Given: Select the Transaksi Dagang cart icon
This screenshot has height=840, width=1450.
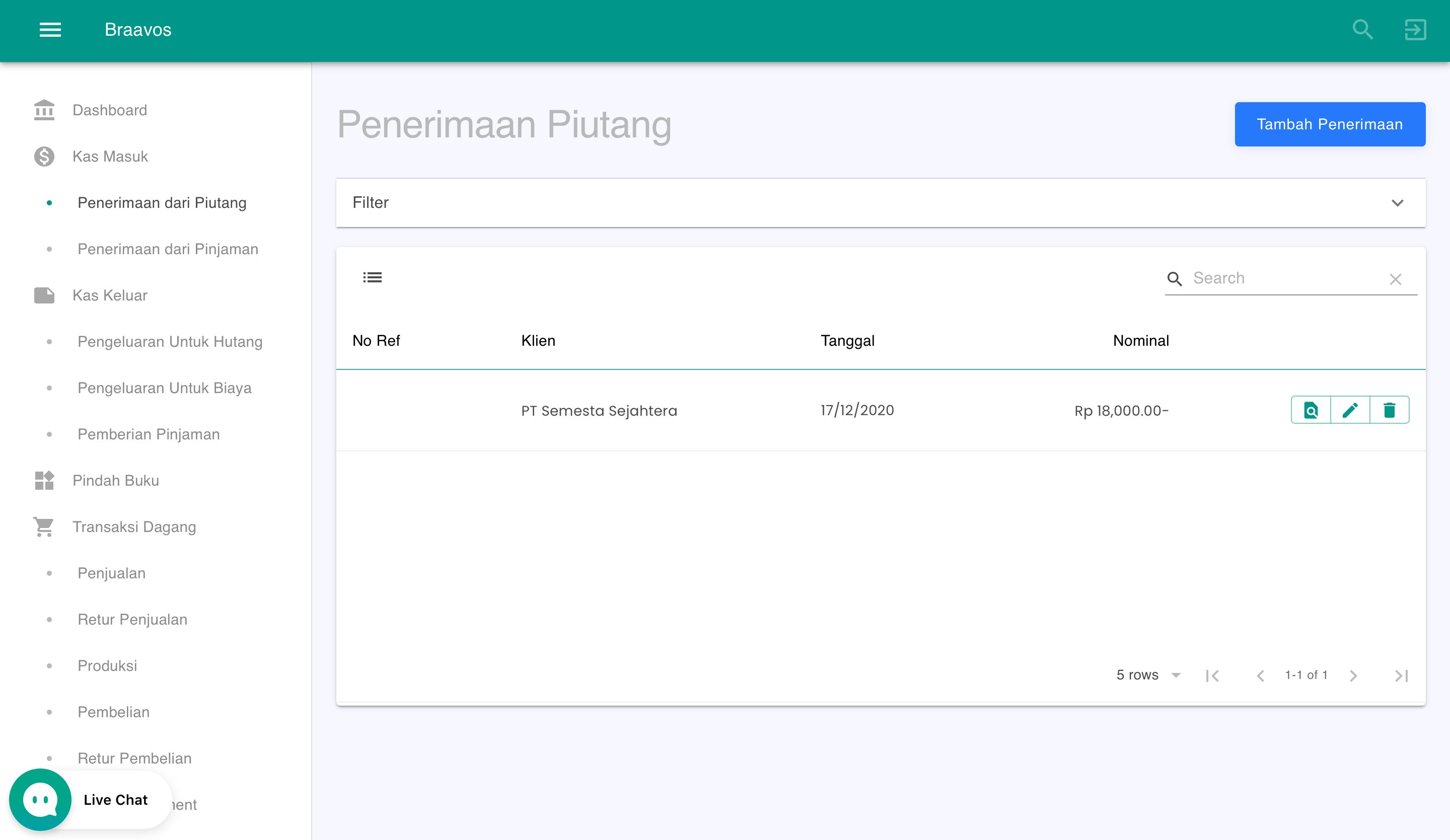Looking at the screenshot, I should [x=43, y=526].
